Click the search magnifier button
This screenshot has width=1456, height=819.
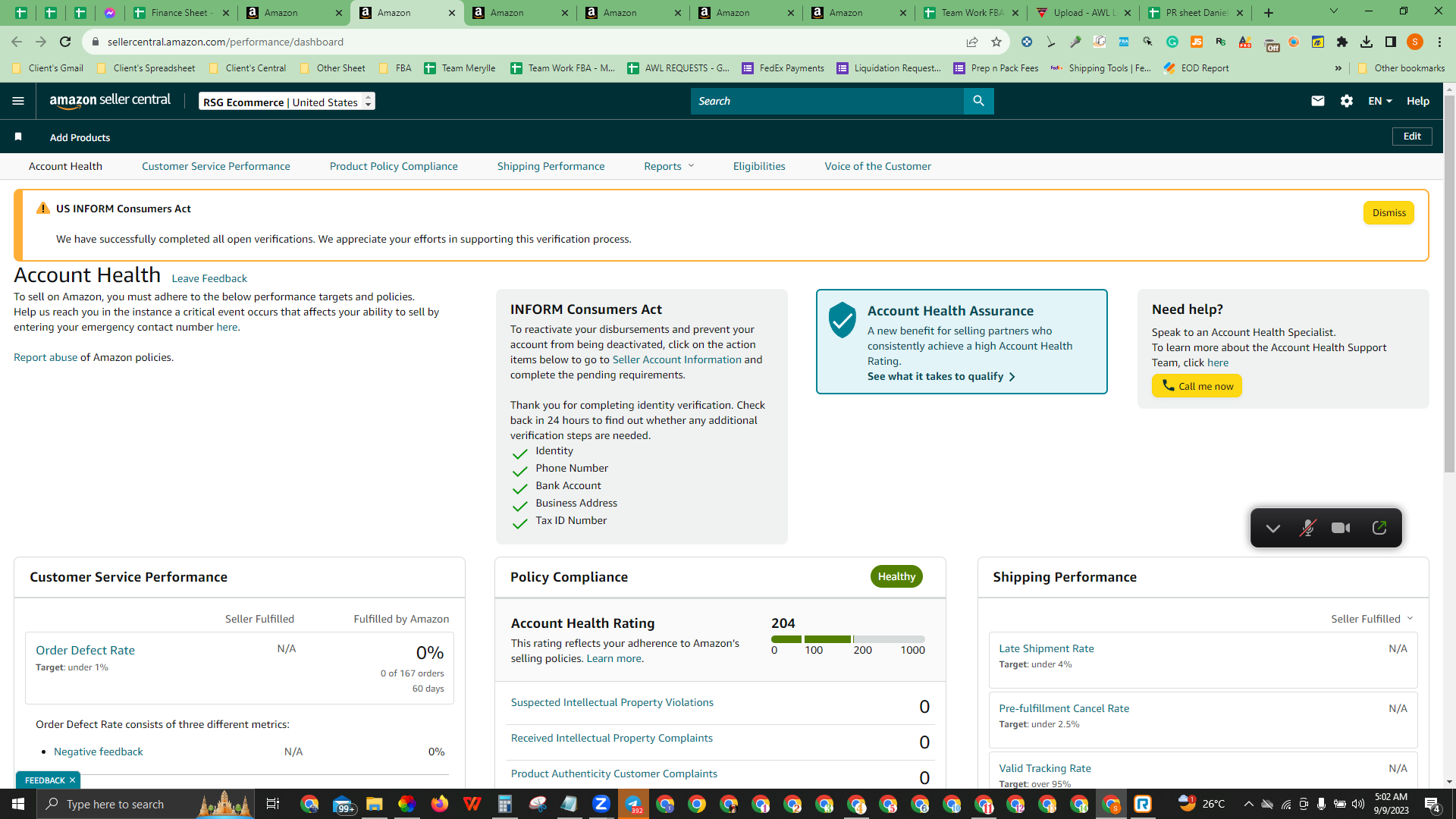pyautogui.click(x=978, y=101)
